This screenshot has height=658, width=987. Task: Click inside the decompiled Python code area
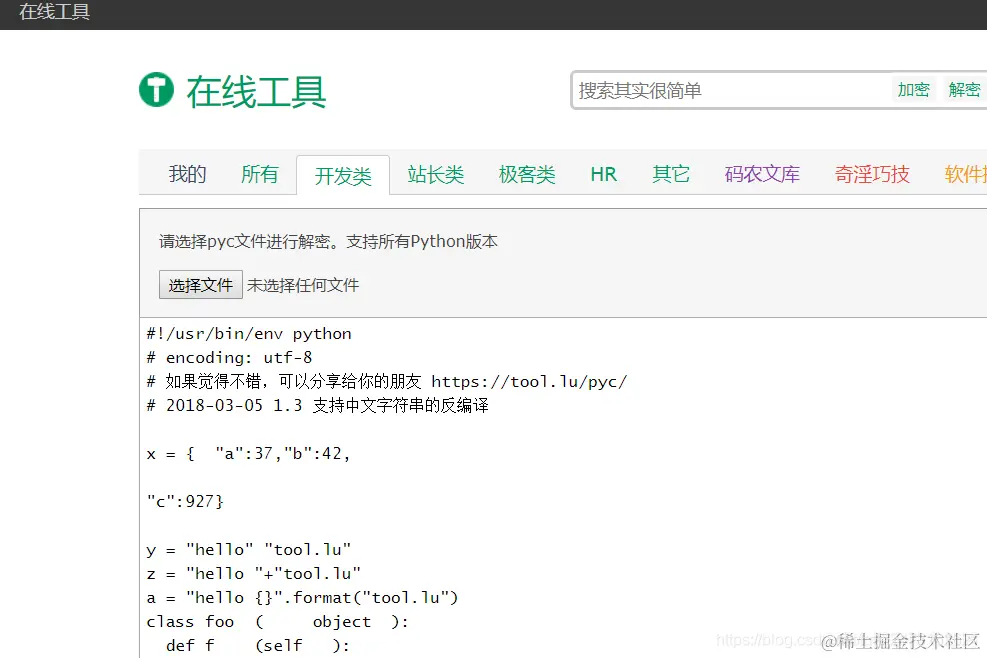pyautogui.click(x=450, y=480)
